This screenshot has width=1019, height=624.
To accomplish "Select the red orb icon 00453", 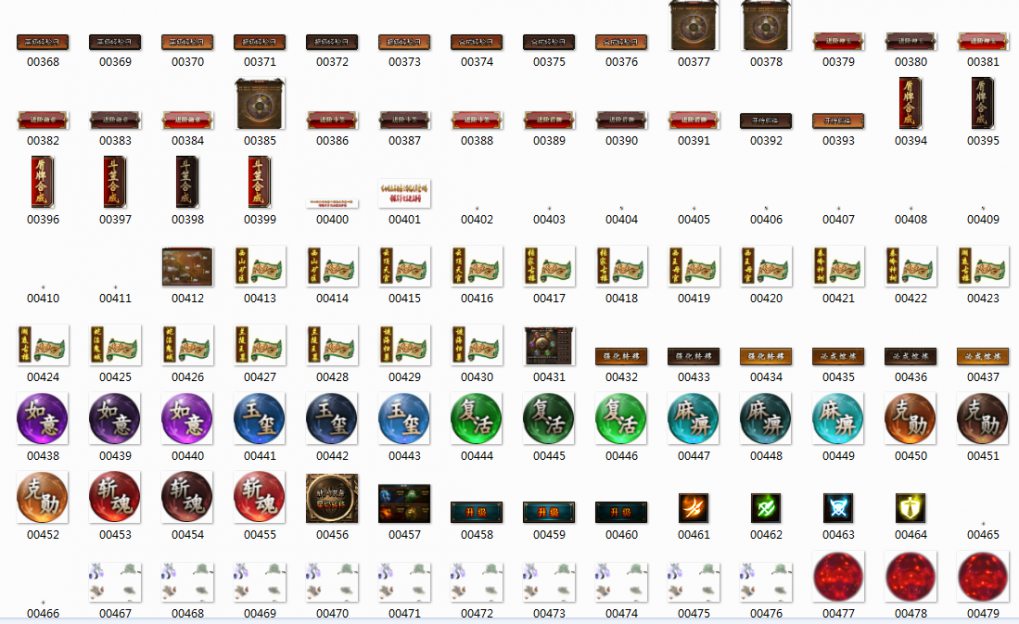I will click(x=115, y=497).
